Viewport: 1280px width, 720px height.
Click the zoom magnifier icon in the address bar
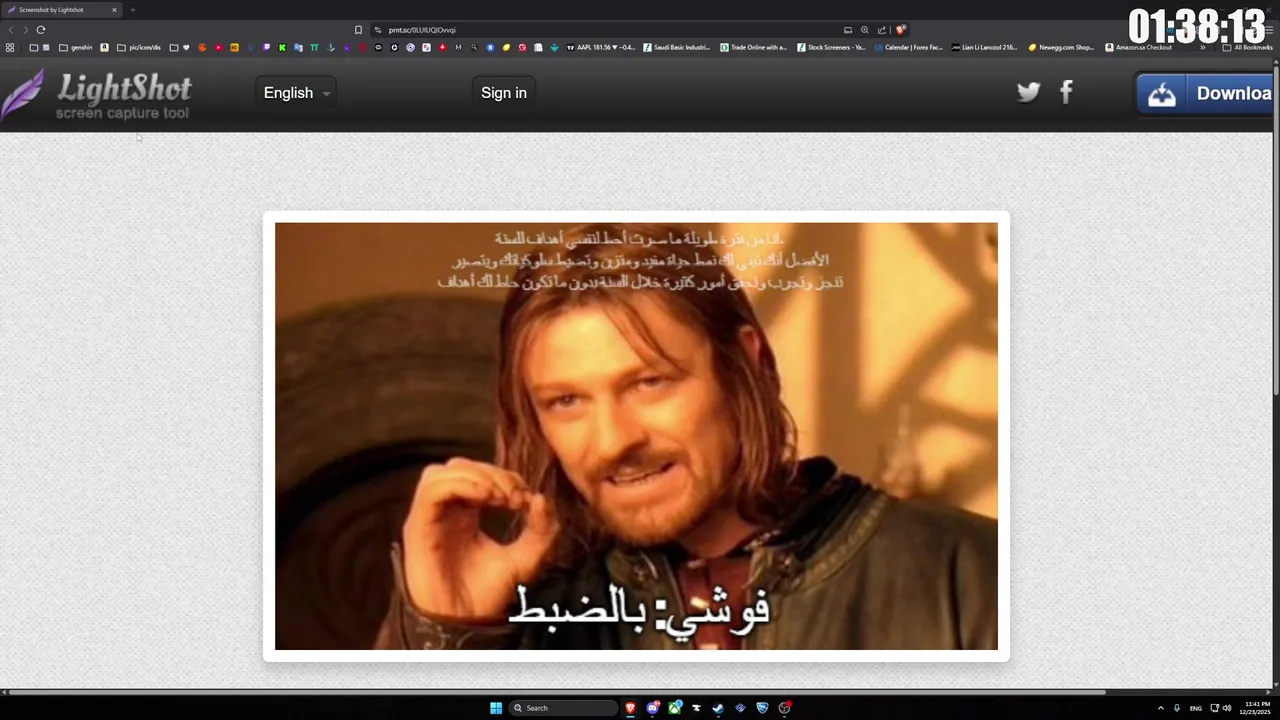pos(865,30)
